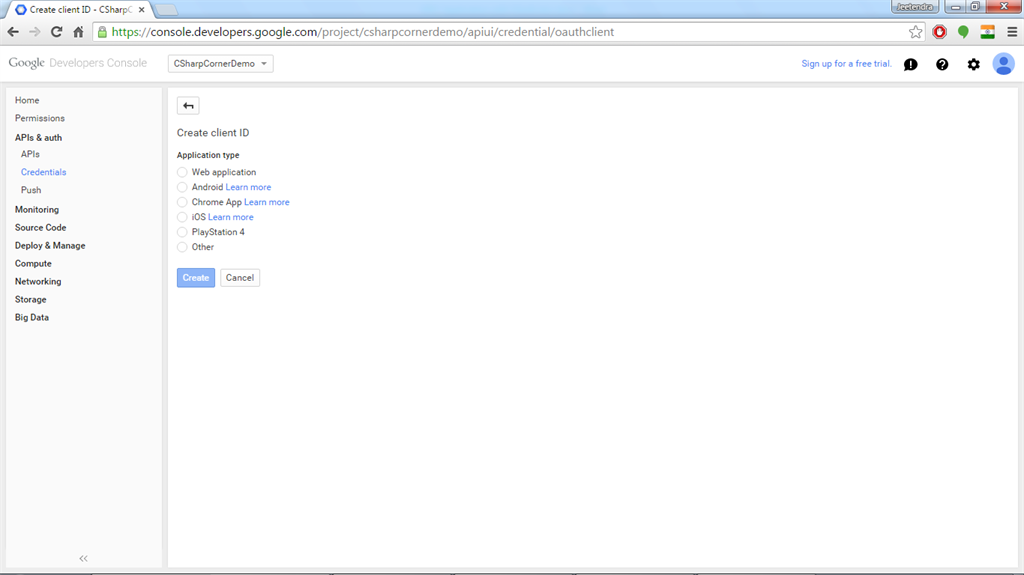The image size is (1024, 575).
Task: Open Permissions in the sidebar
Action: pyautogui.click(x=40, y=118)
